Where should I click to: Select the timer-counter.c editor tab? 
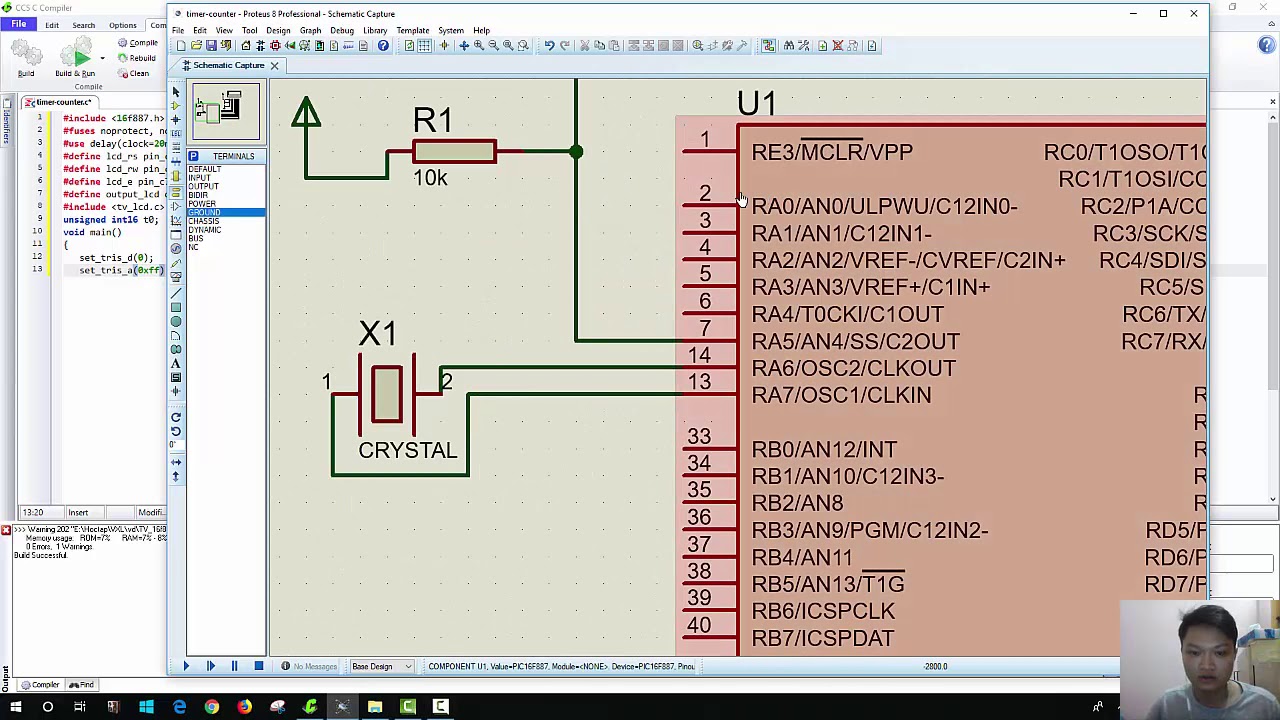point(58,102)
